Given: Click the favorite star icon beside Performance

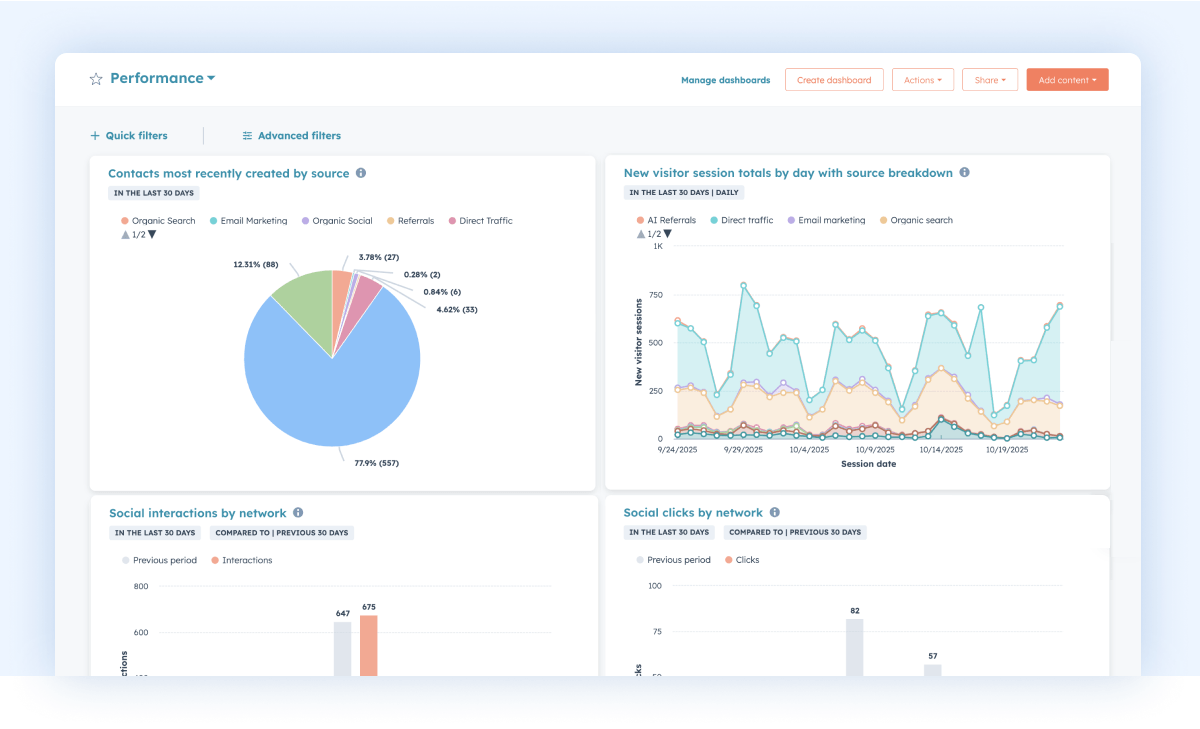Looking at the screenshot, I should click(x=96, y=79).
